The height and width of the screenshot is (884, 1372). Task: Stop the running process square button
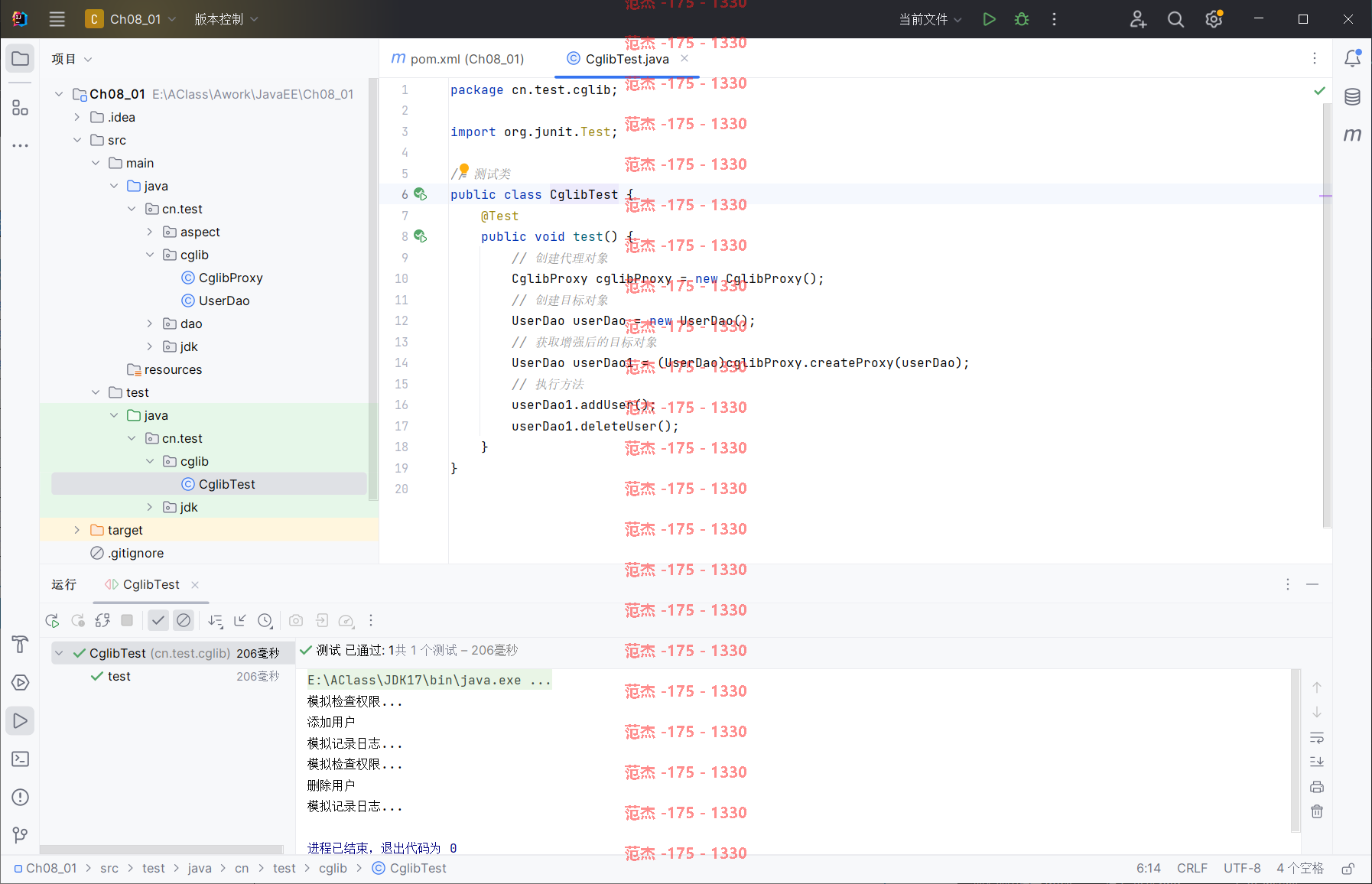pos(127,620)
